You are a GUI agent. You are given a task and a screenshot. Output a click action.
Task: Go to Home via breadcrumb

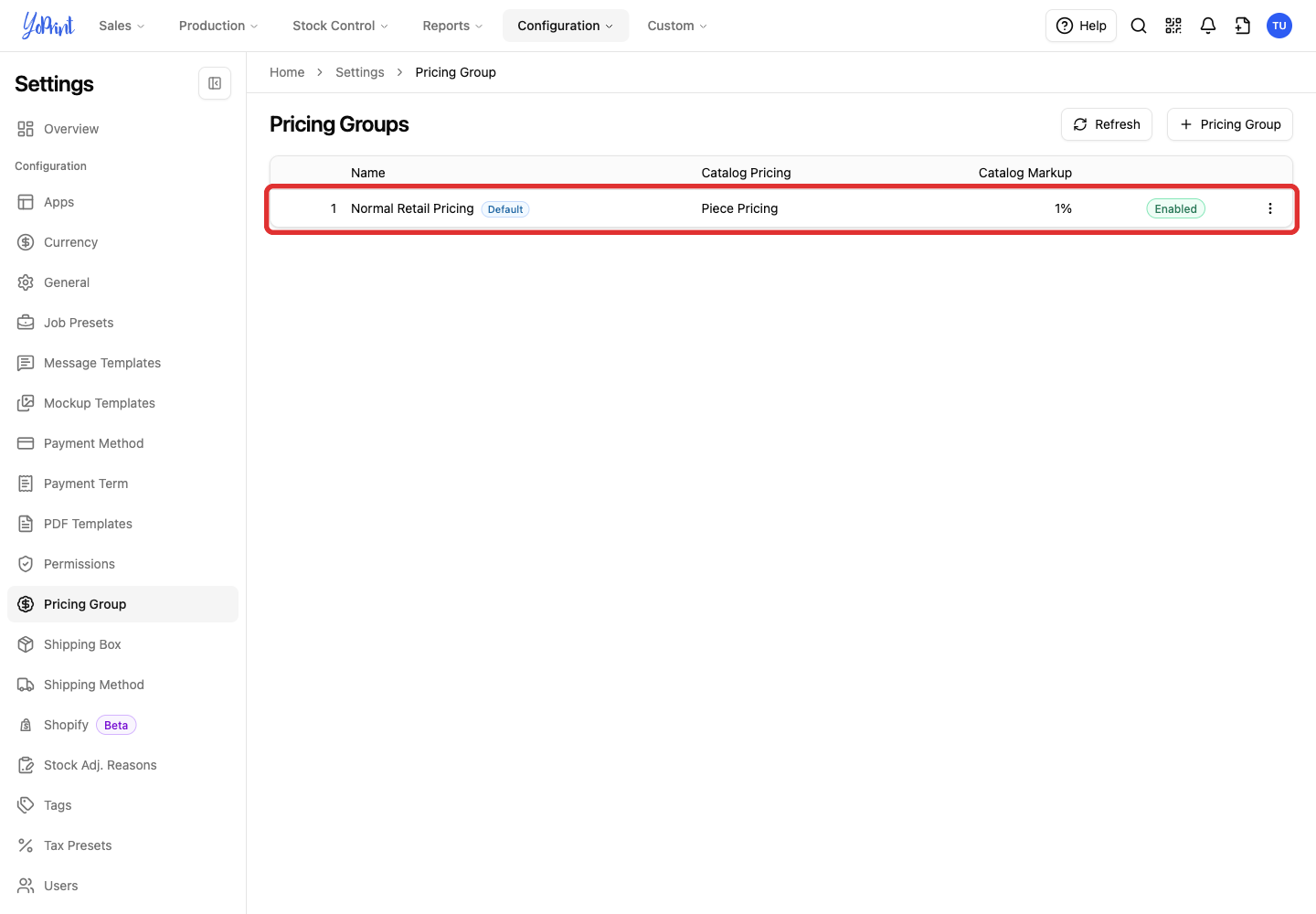[287, 72]
